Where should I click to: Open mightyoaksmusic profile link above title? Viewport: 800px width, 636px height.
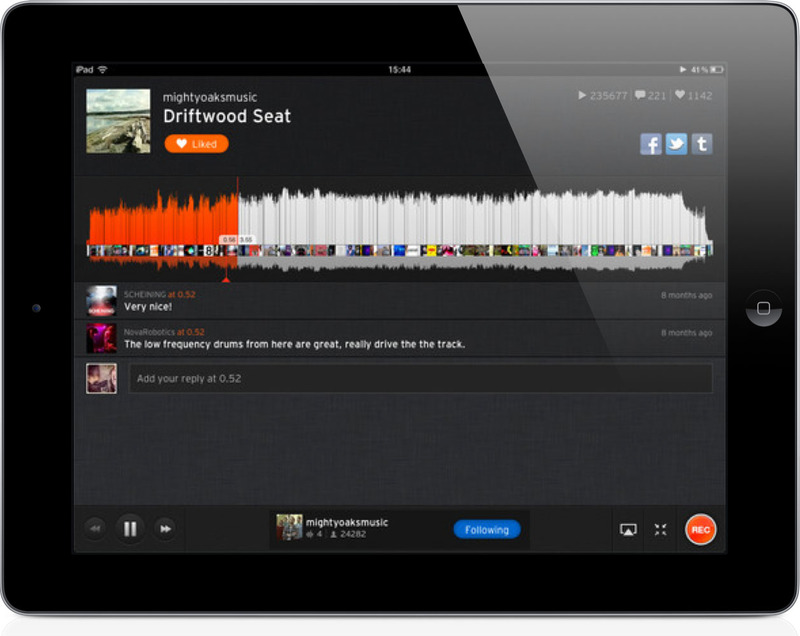(x=210, y=97)
